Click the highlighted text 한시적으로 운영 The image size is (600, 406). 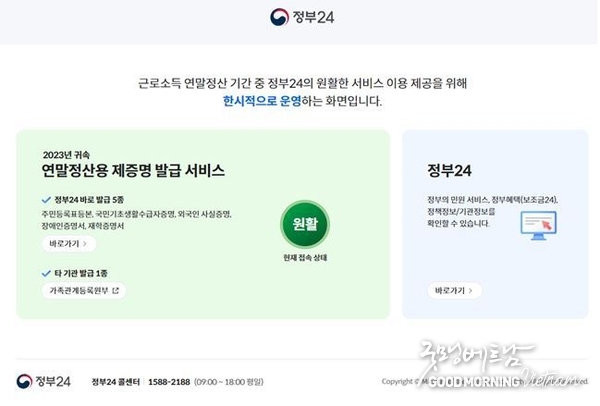pos(262,101)
